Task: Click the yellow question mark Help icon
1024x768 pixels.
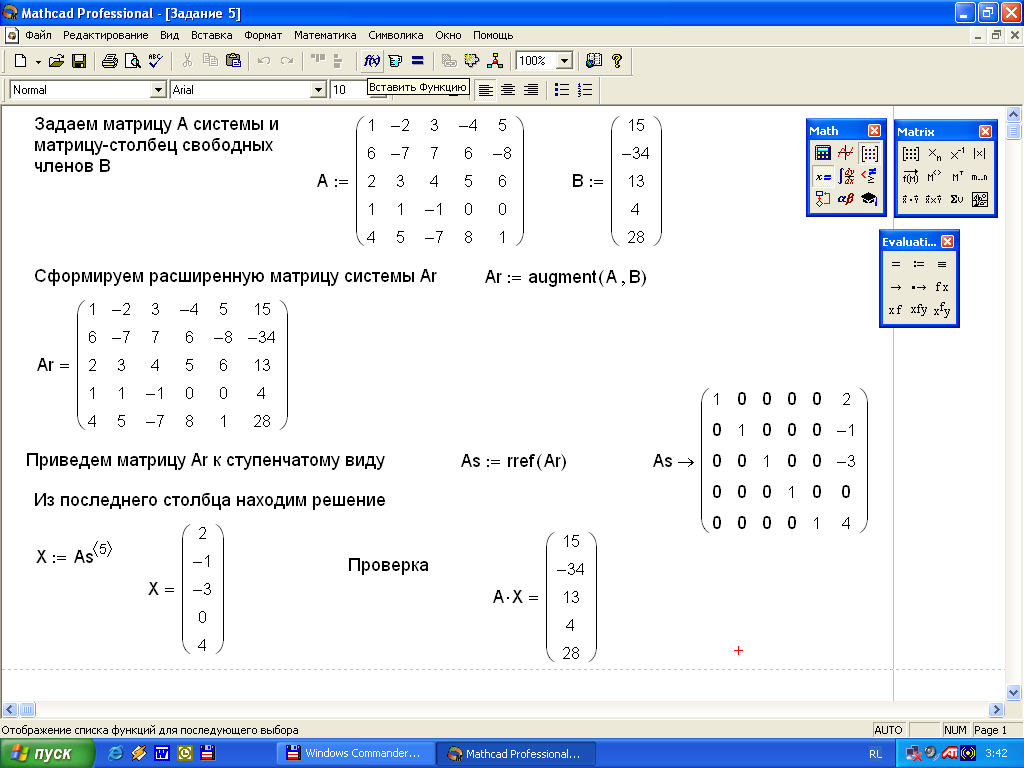Action: (616, 61)
